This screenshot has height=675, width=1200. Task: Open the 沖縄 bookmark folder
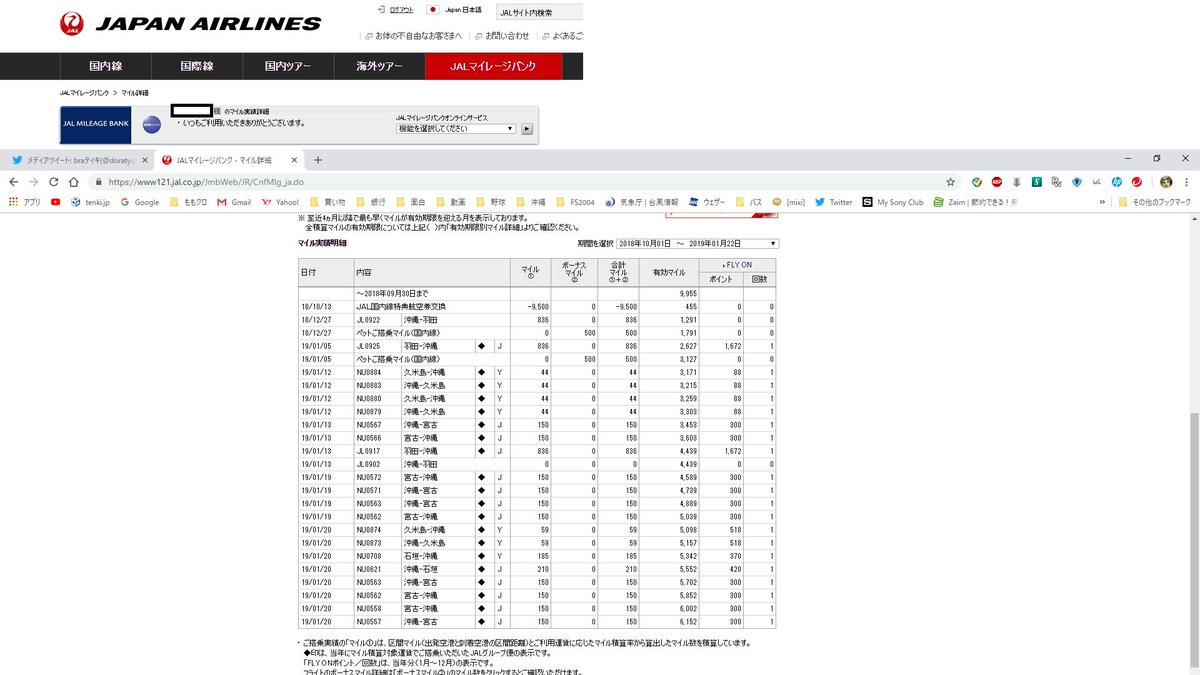(x=530, y=202)
